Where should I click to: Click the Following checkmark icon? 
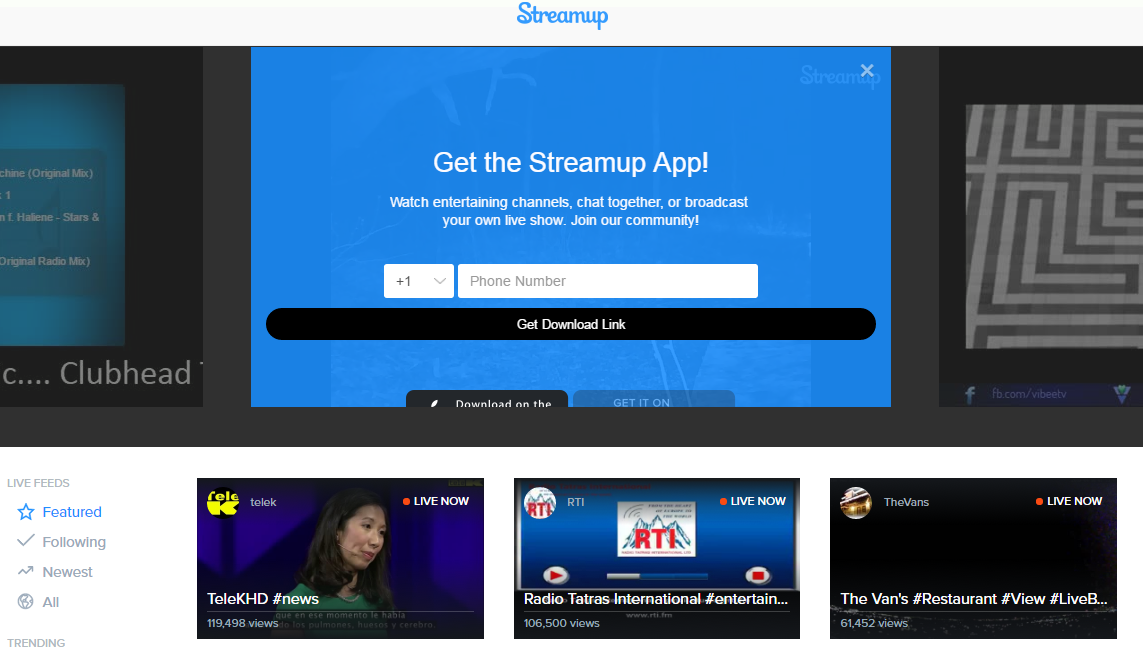click(x=26, y=541)
